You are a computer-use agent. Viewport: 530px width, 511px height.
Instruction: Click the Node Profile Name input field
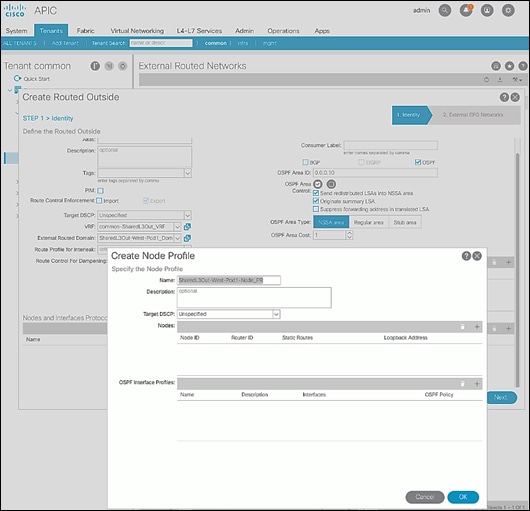point(229,280)
